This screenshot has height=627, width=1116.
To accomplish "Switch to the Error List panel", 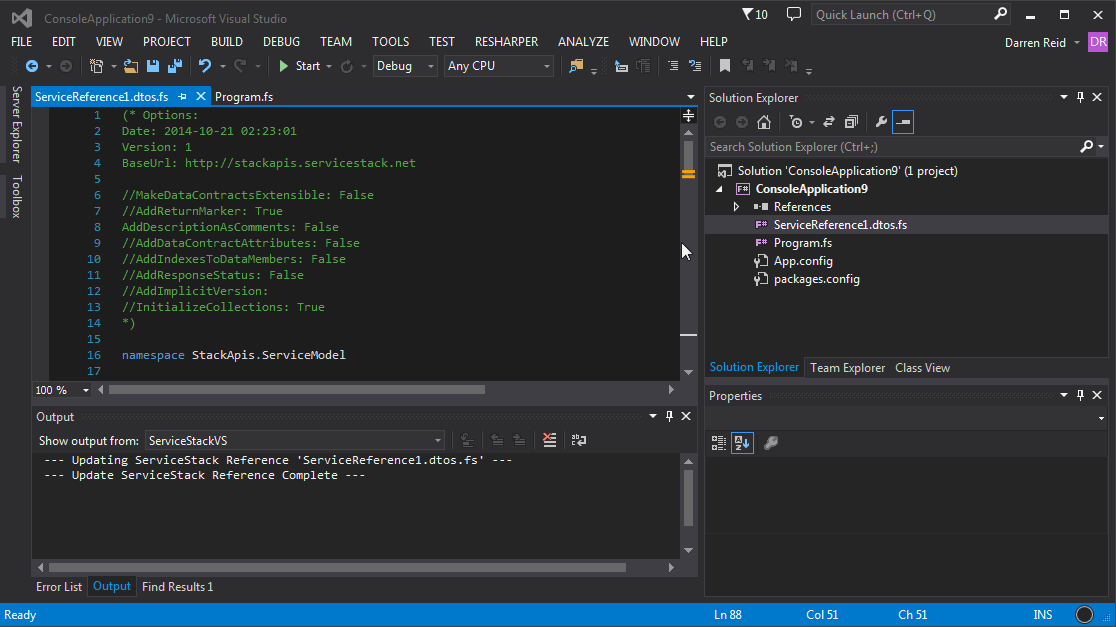I will click(58, 587).
